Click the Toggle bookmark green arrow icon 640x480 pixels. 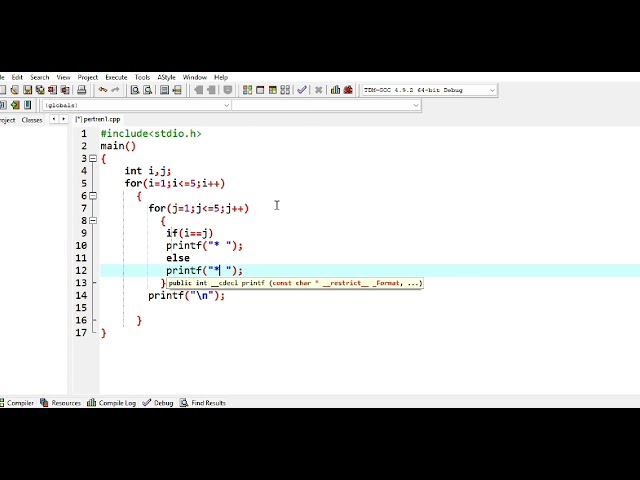click(x=15, y=105)
